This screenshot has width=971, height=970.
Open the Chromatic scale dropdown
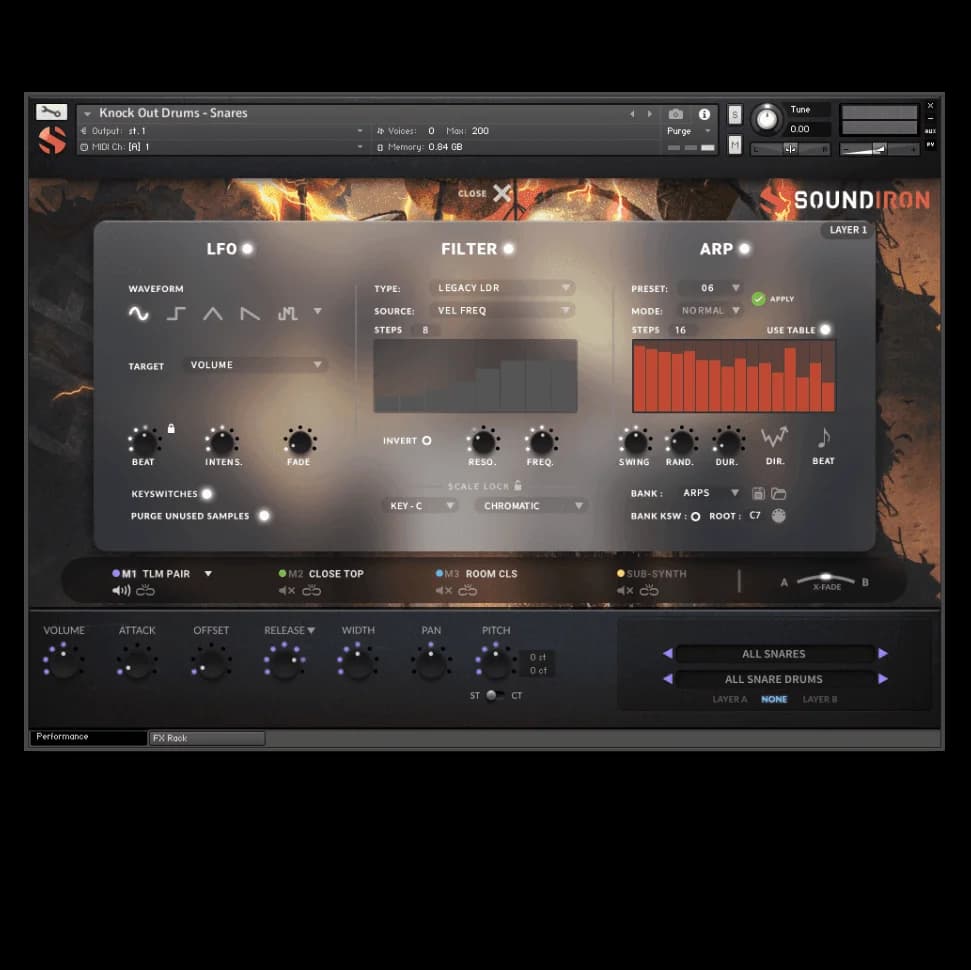pyautogui.click(x=531, y=506)
